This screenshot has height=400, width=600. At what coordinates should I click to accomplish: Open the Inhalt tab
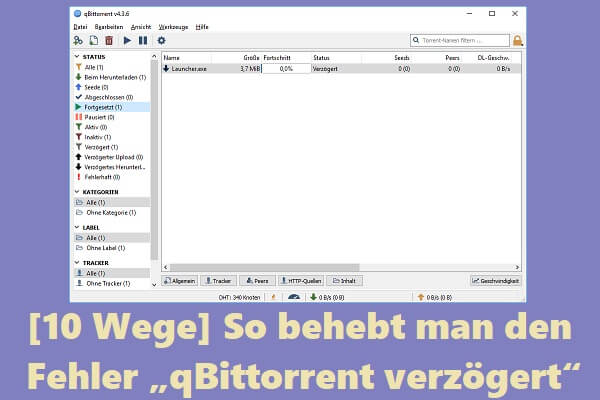(344, 281)
